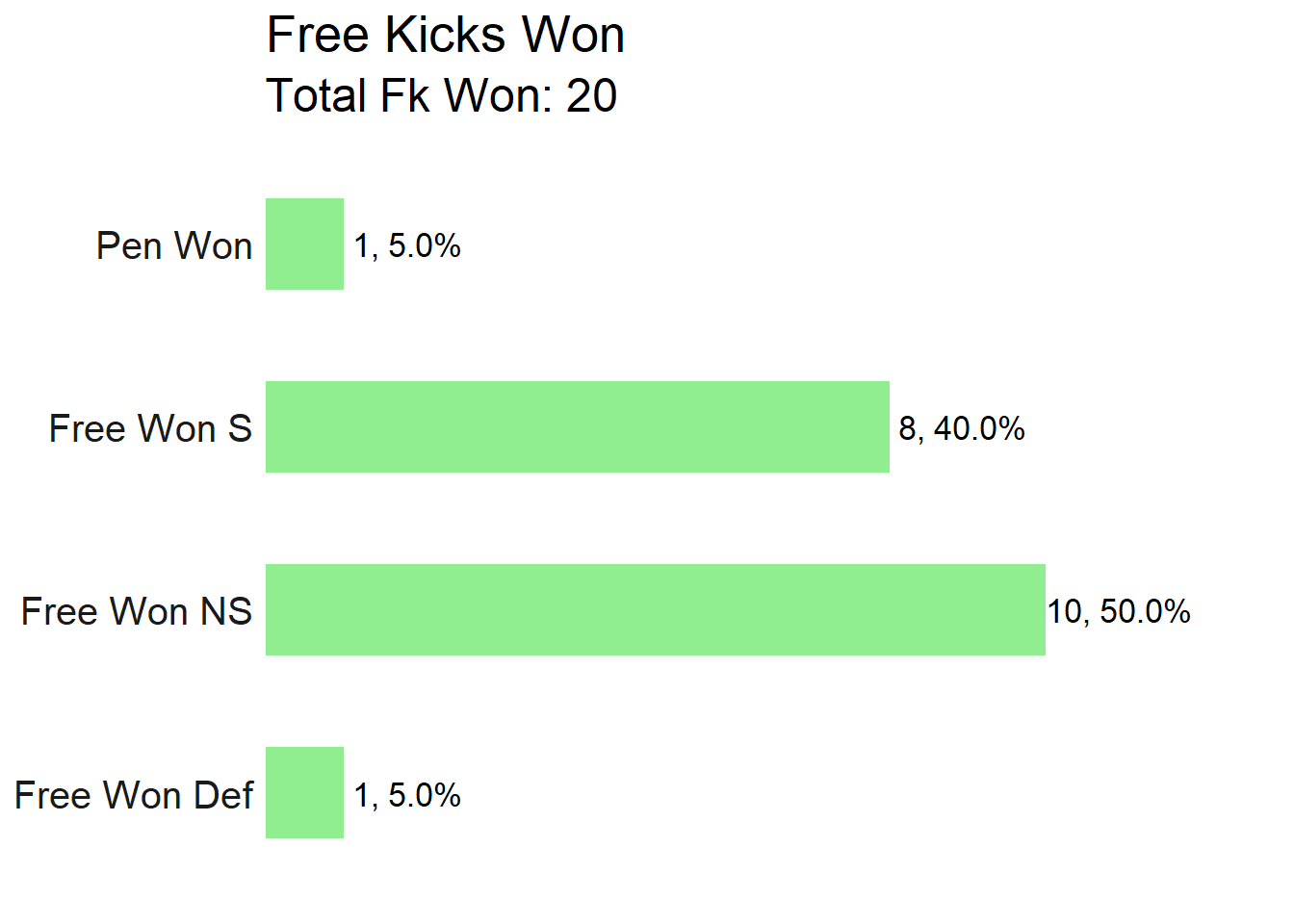The height and width of the screenshot is (924, 1294).
Task: Click the Free Won Def axis label
Action: pyautogui.click(x=134, y=796)
